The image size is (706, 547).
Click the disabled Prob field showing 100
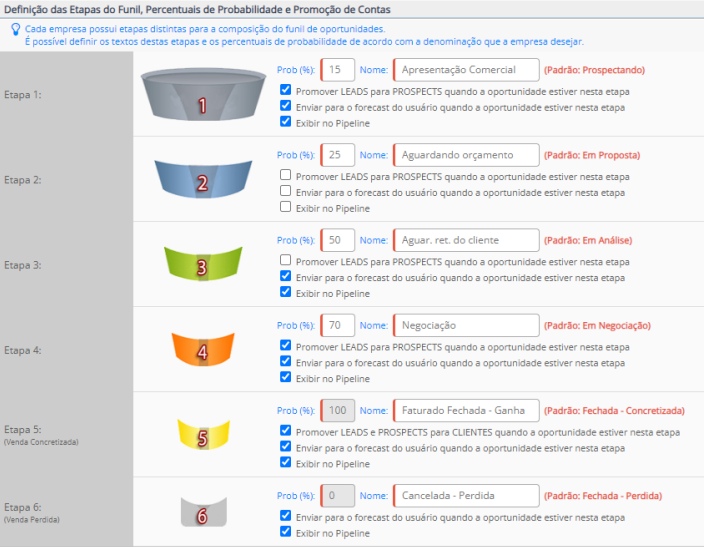coord(338,410)
